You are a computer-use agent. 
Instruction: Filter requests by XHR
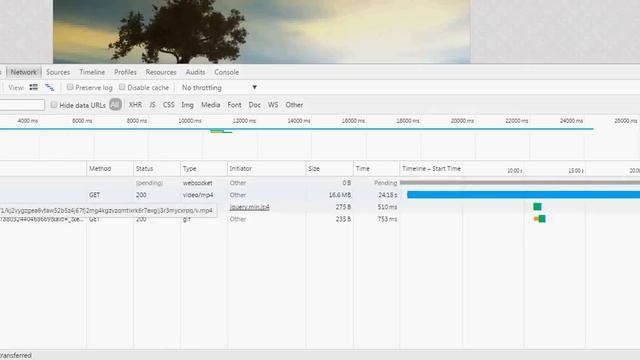pyautogui.click(x=136, y=105)
